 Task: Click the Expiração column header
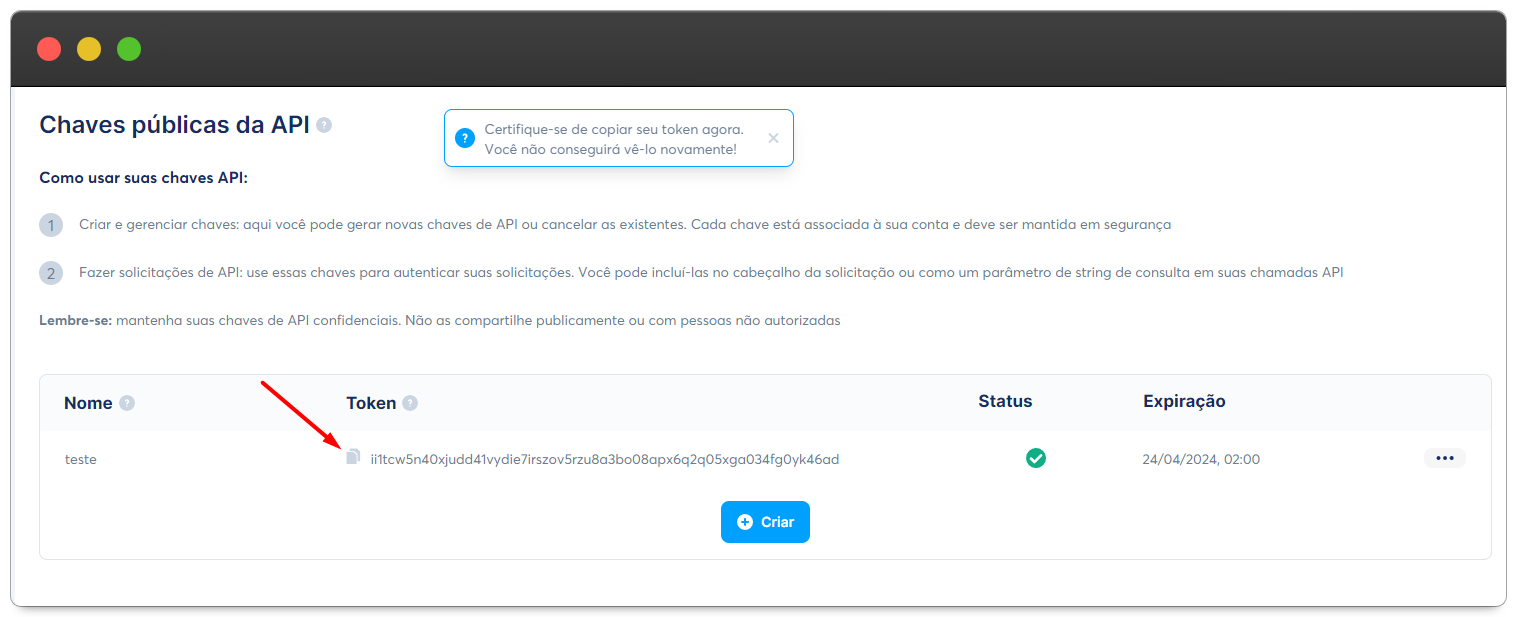(x=1184, y=401)
